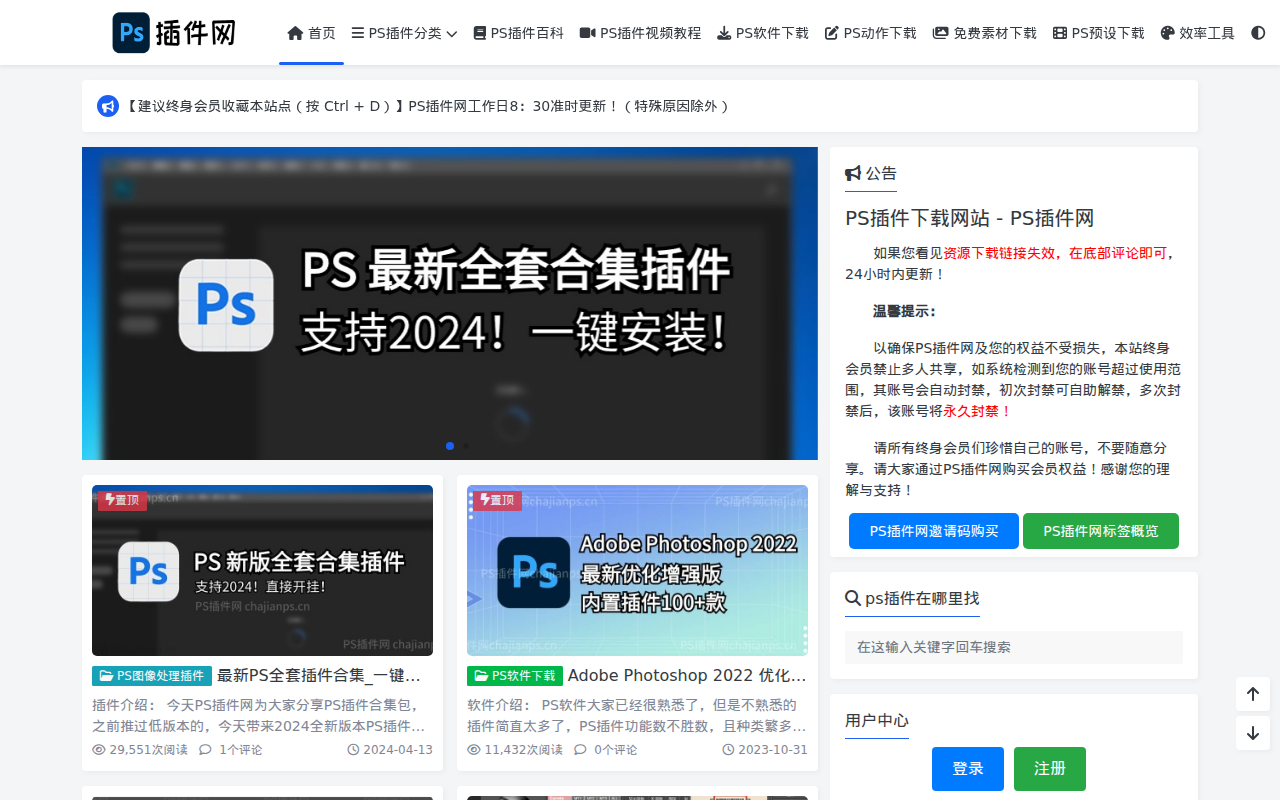Open the PS软件下载 menu item

coord(763,33)
